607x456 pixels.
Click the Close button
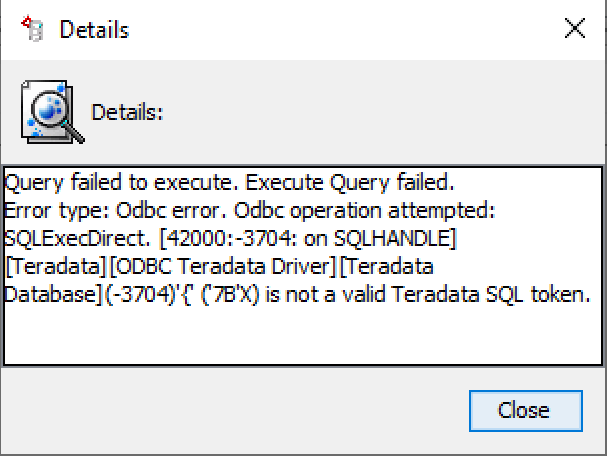(x=526, y=411)
